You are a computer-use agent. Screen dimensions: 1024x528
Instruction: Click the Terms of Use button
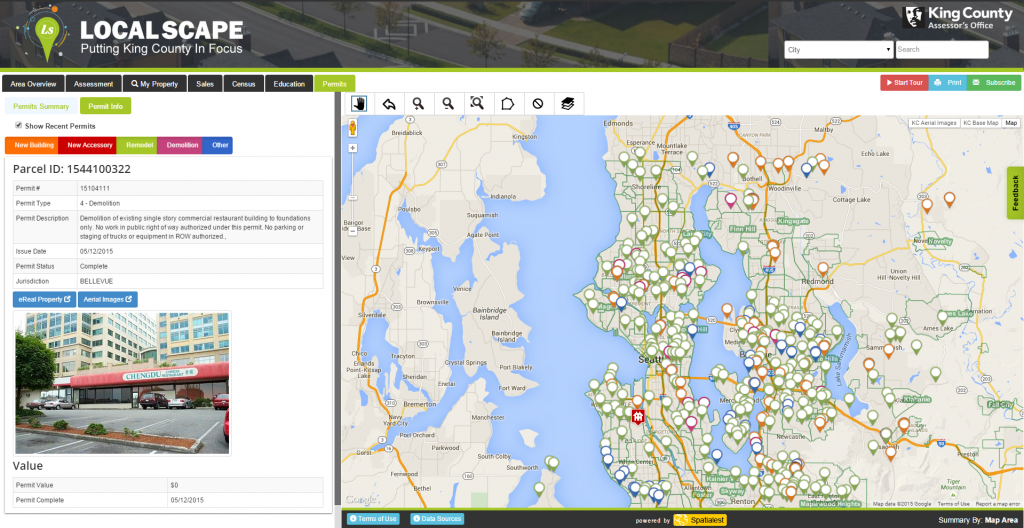point(373,519)
